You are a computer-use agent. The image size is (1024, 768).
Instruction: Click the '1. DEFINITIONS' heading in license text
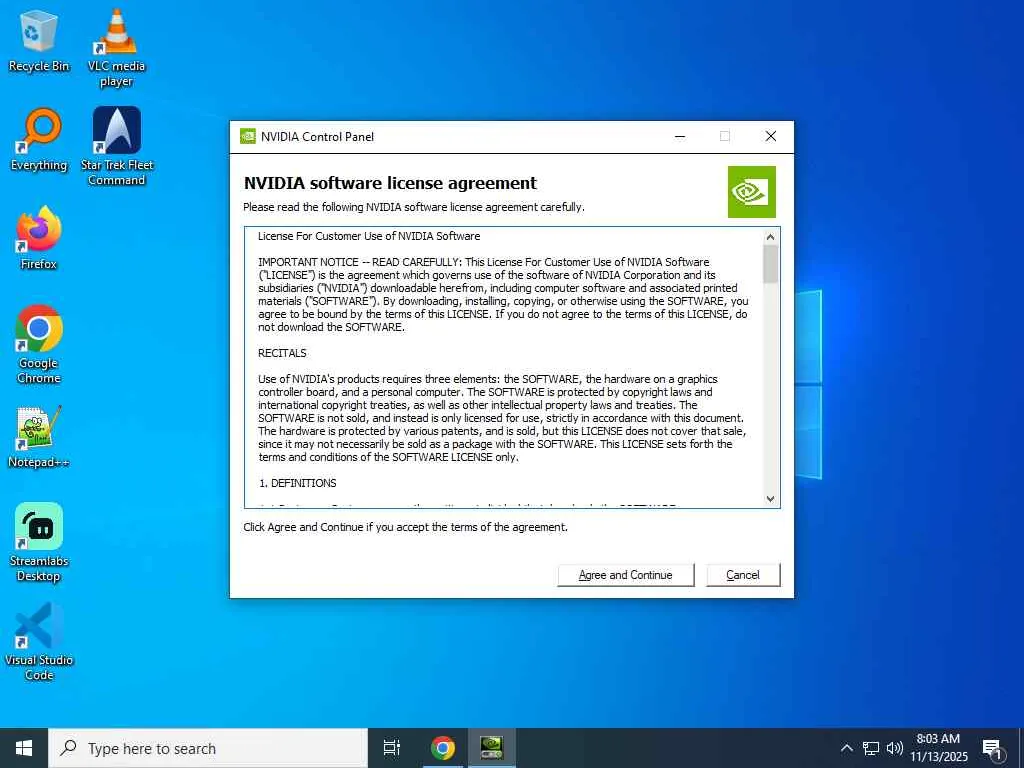click(298, 483)
